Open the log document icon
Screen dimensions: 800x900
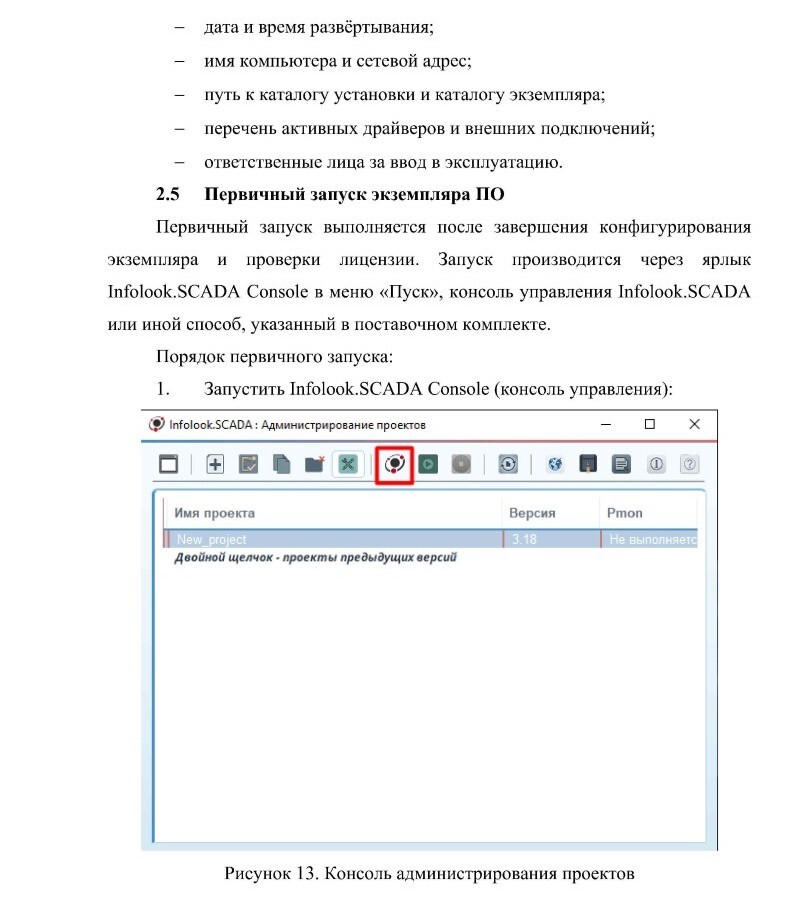coord(621,464)
